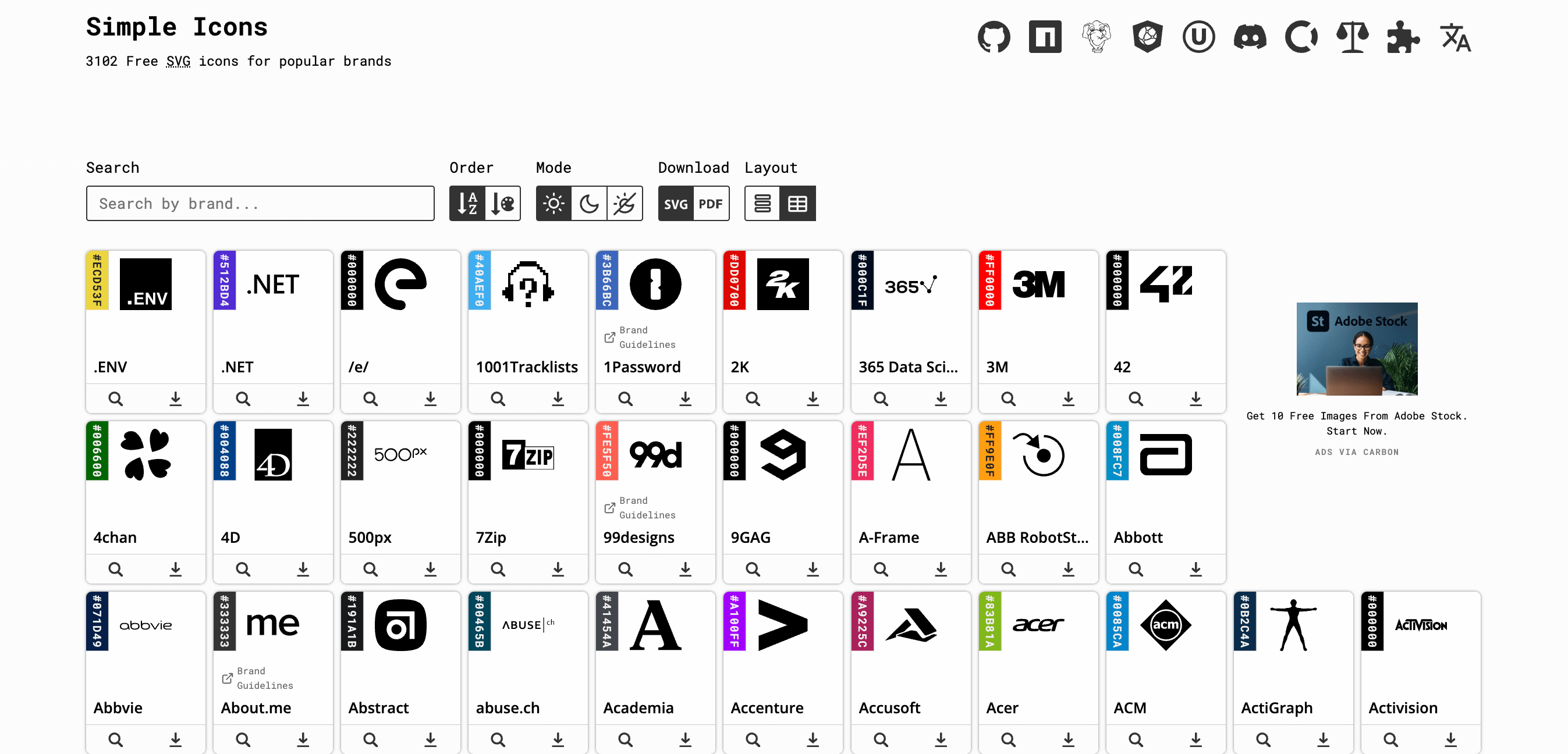
Task: Preview the Activision icon with magnifier
Action: [x=1391, y=739]
